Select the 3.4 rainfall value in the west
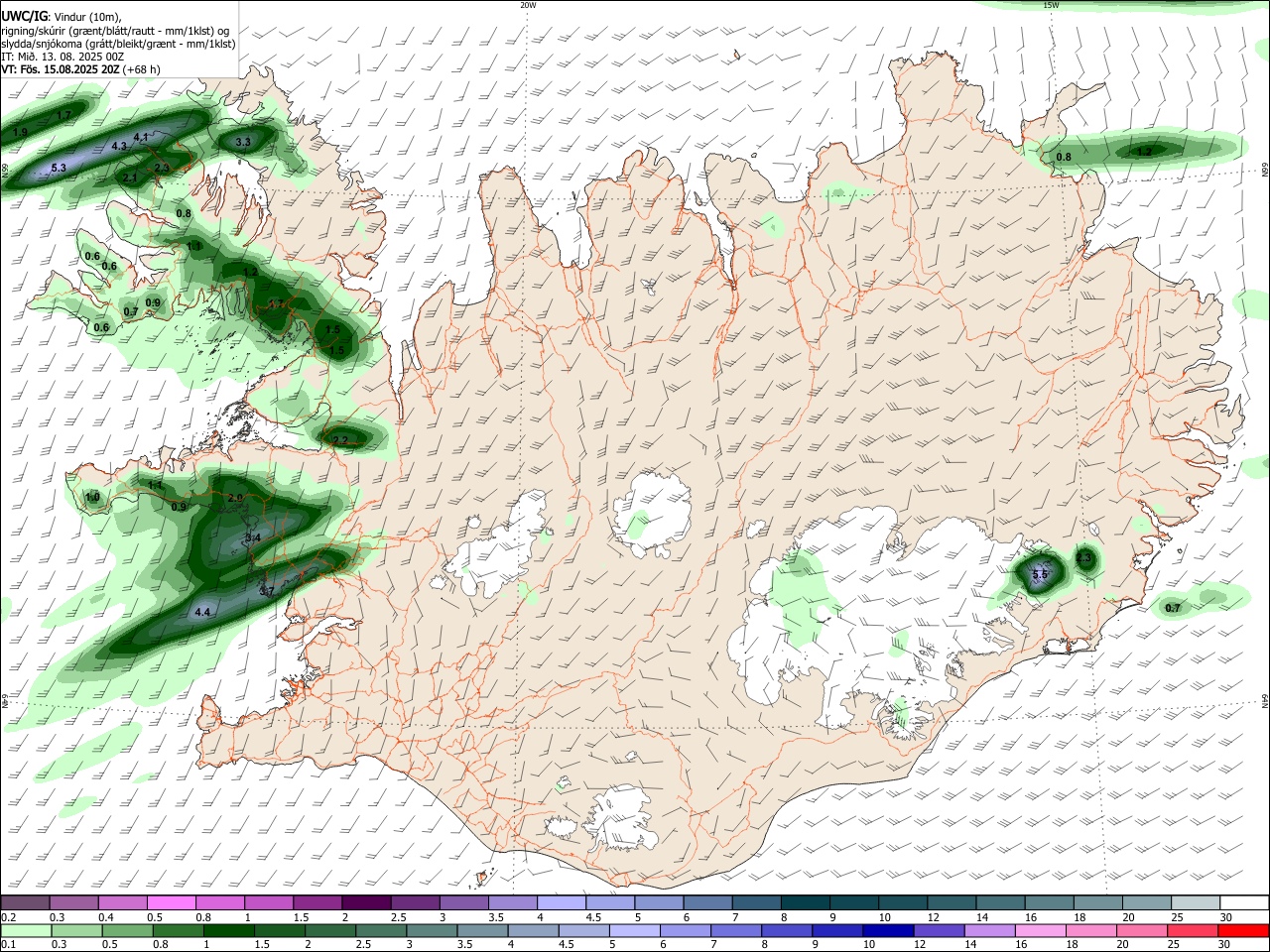The height and width of the screenshot is (952, 1270). point(252,537)
